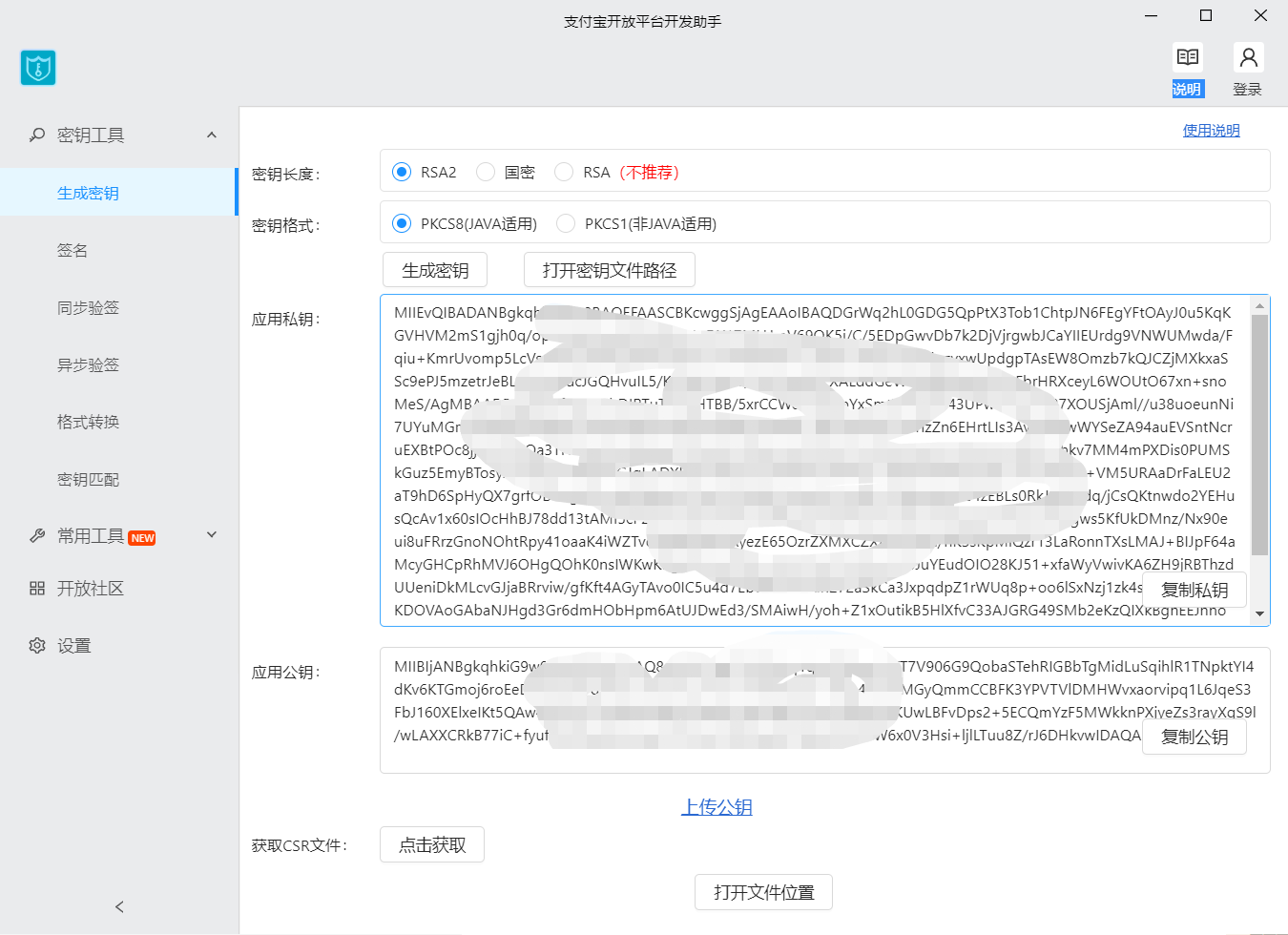Click the 密钥长度 label
Screen dimensions: 1288x935
286,174
